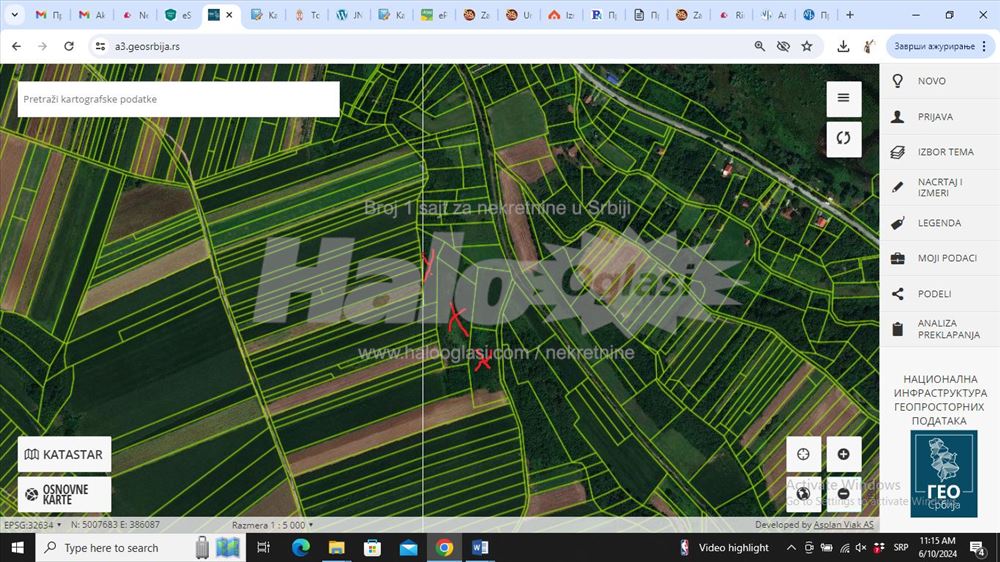
Task: Toggle the Osnovne Karte basemap button
Action: (65, 494)
